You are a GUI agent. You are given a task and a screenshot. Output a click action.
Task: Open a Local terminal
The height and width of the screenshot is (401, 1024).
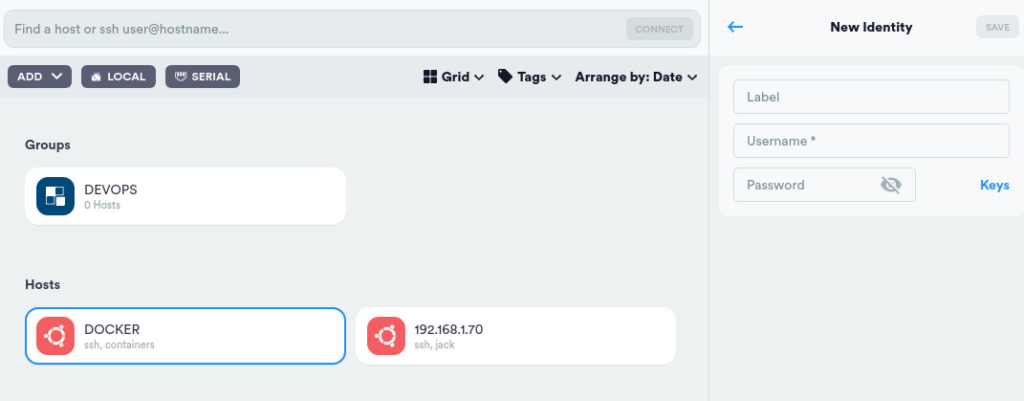click(118, 76)
